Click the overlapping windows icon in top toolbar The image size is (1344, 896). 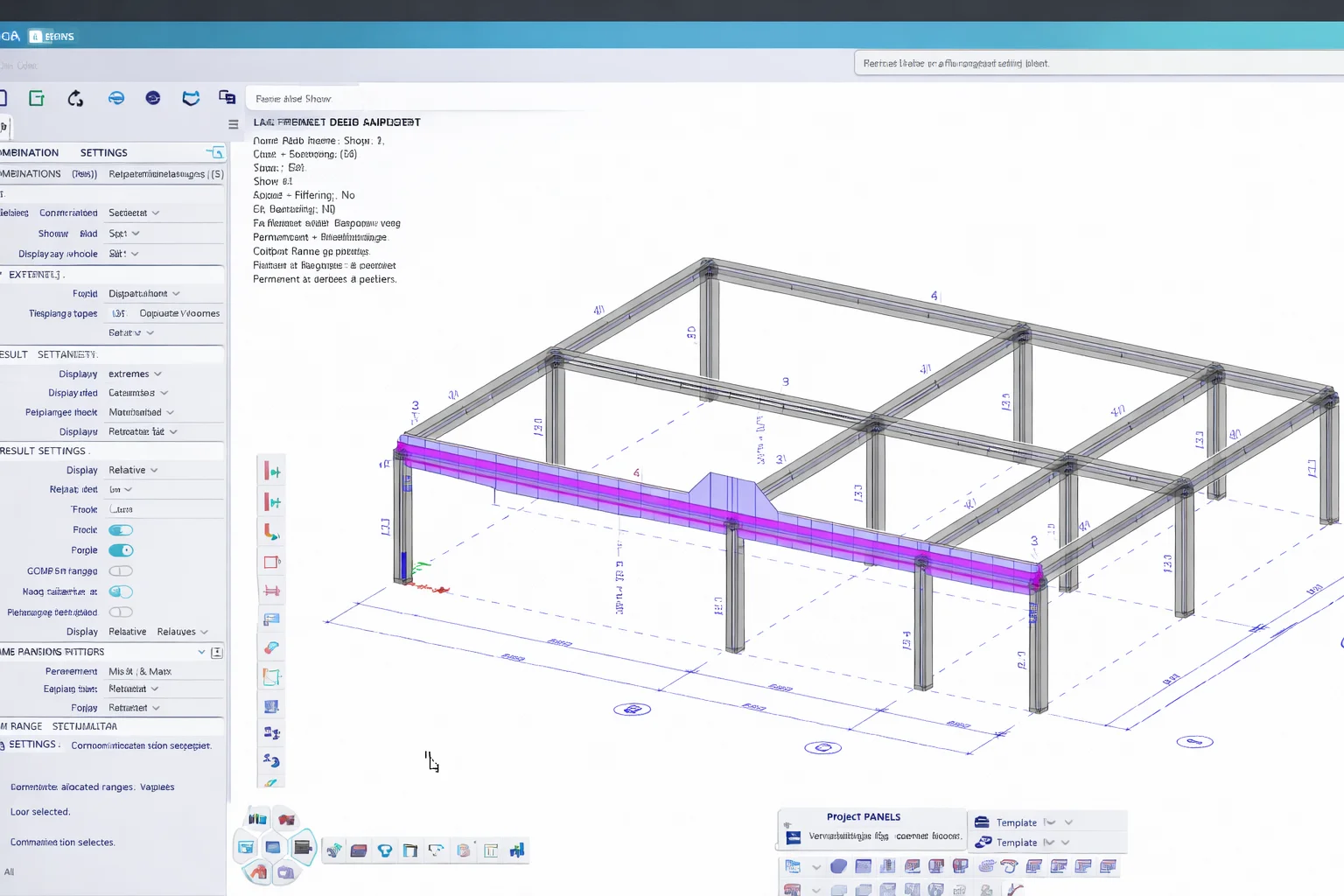(x=227, y=98)
